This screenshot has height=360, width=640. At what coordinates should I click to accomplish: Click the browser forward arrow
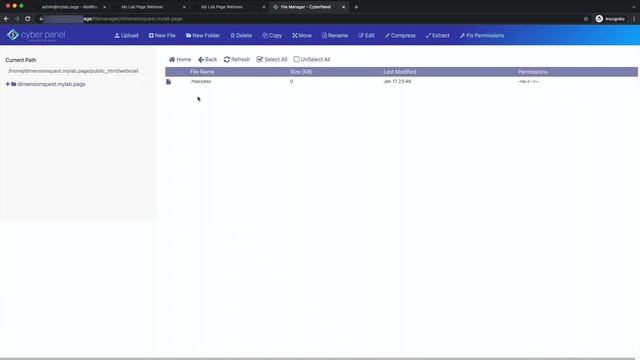coord(17,19)
